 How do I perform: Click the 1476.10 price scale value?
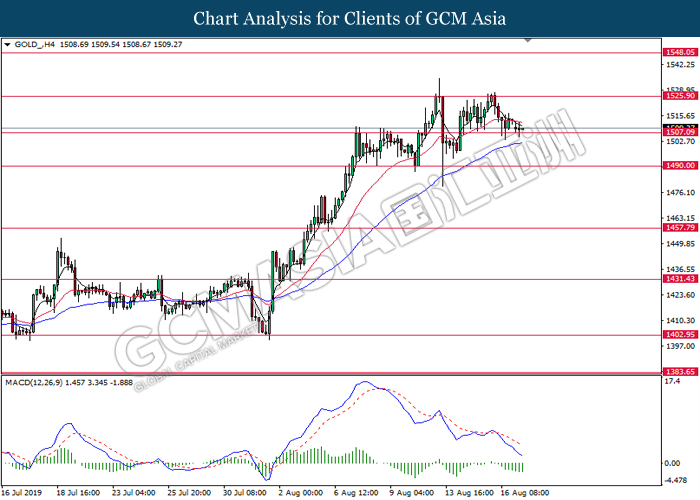pyautogui.click(x=680, y=193)
